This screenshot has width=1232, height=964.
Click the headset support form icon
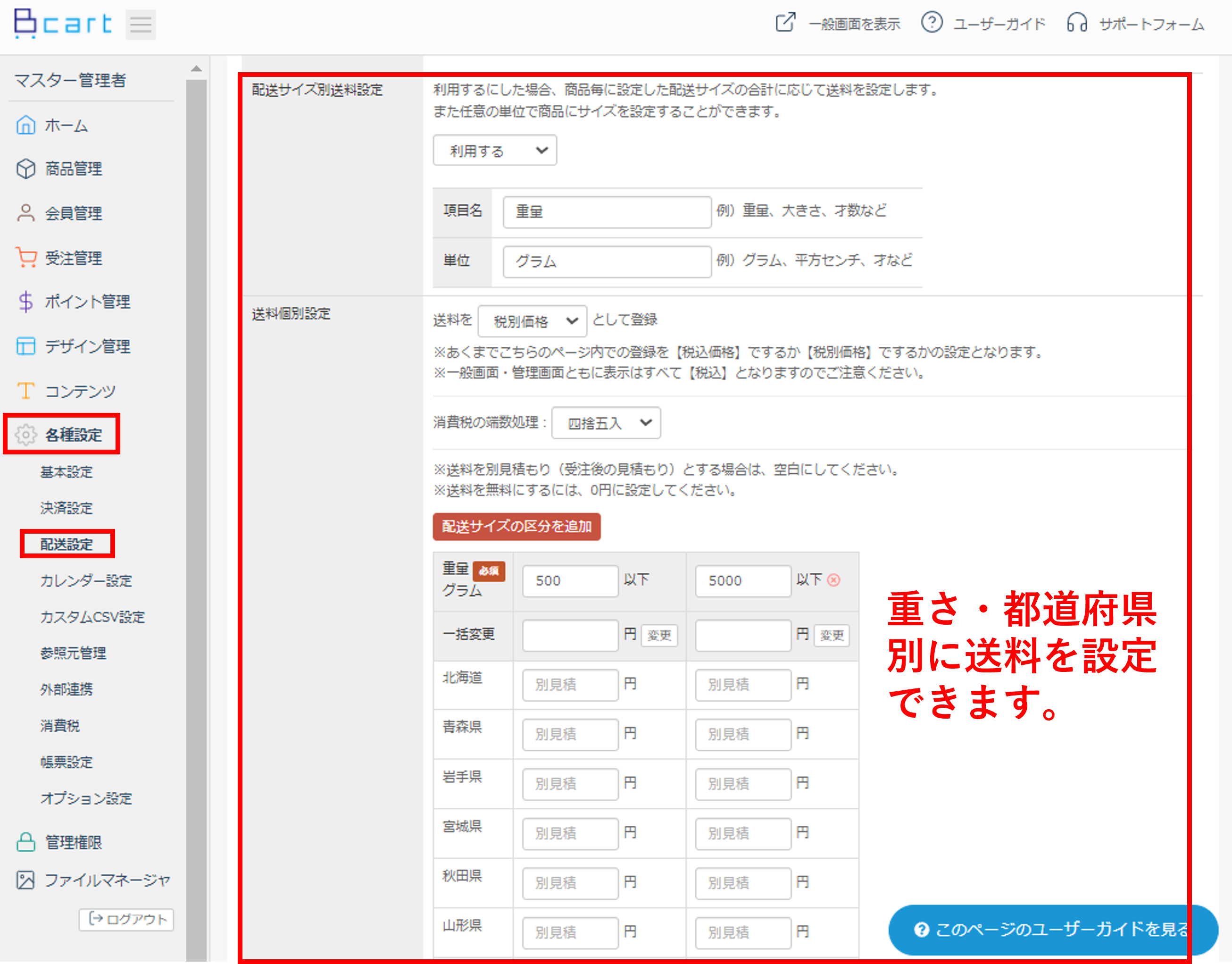[x=1076, y=23]
